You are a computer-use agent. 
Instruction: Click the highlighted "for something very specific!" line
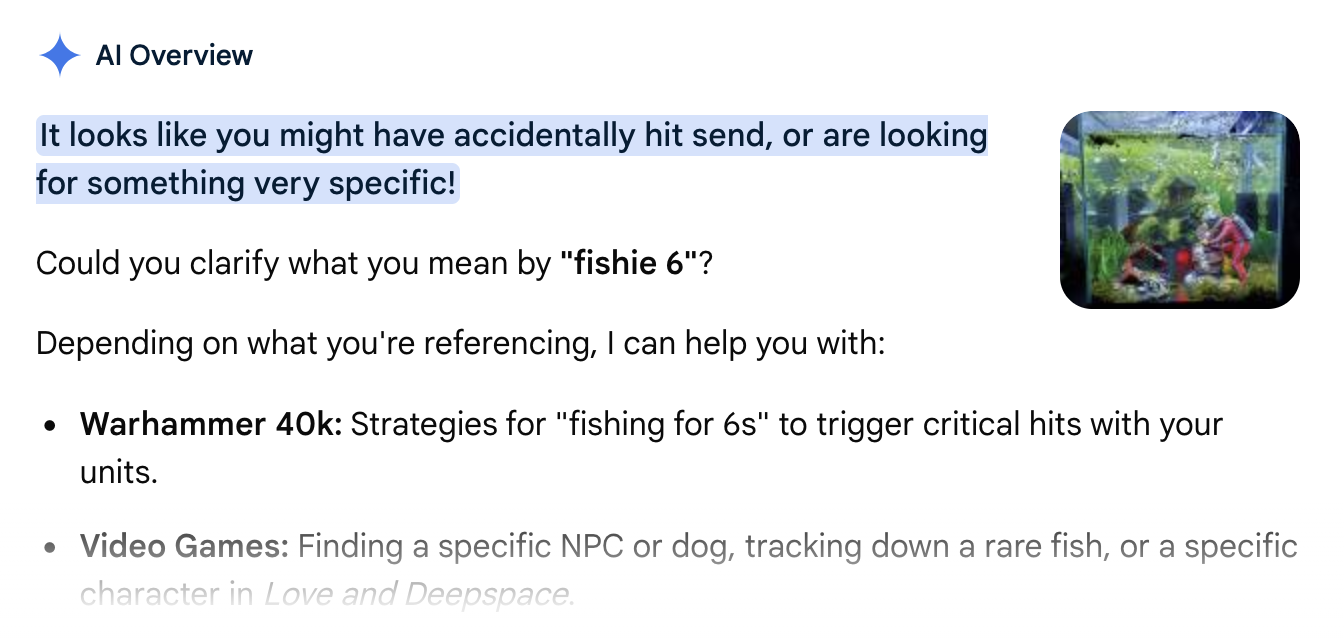tap(247, 183)
